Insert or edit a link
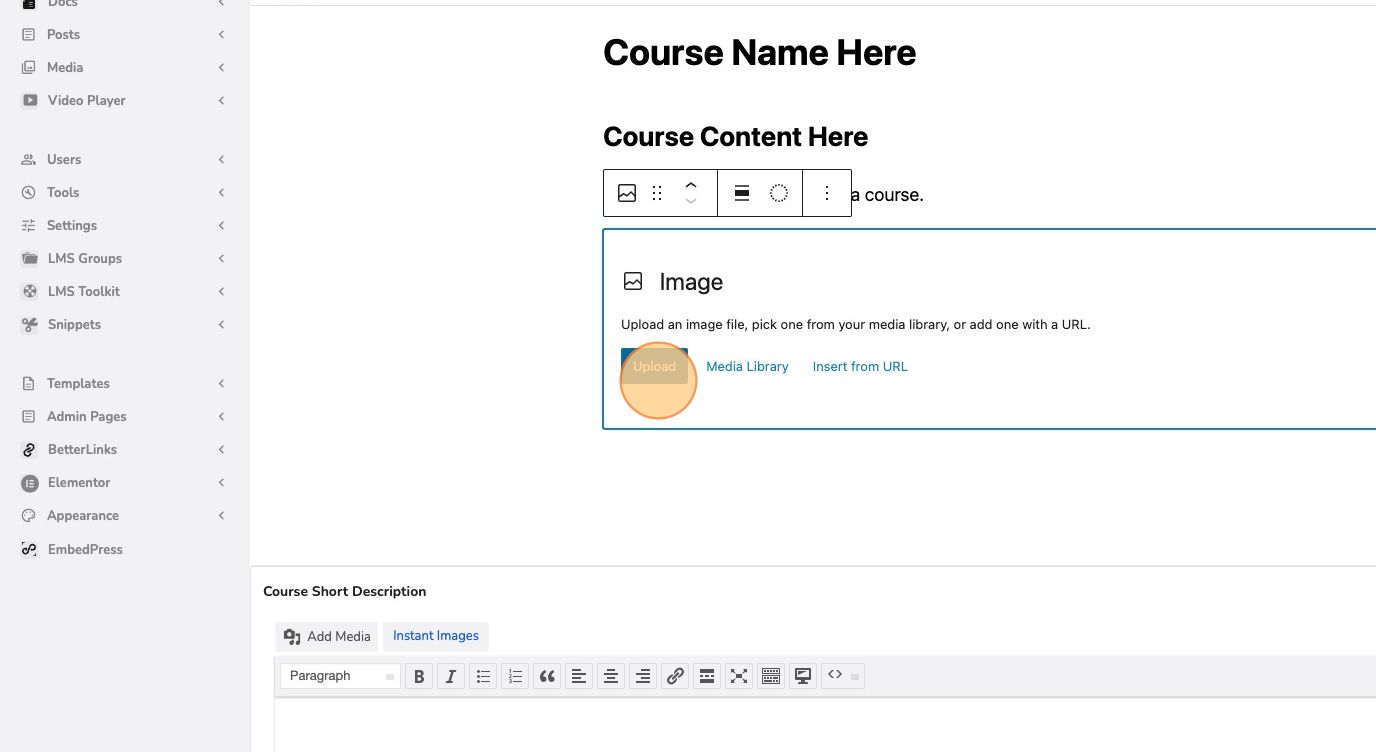 pyautogui.click(x=675, y=677)
